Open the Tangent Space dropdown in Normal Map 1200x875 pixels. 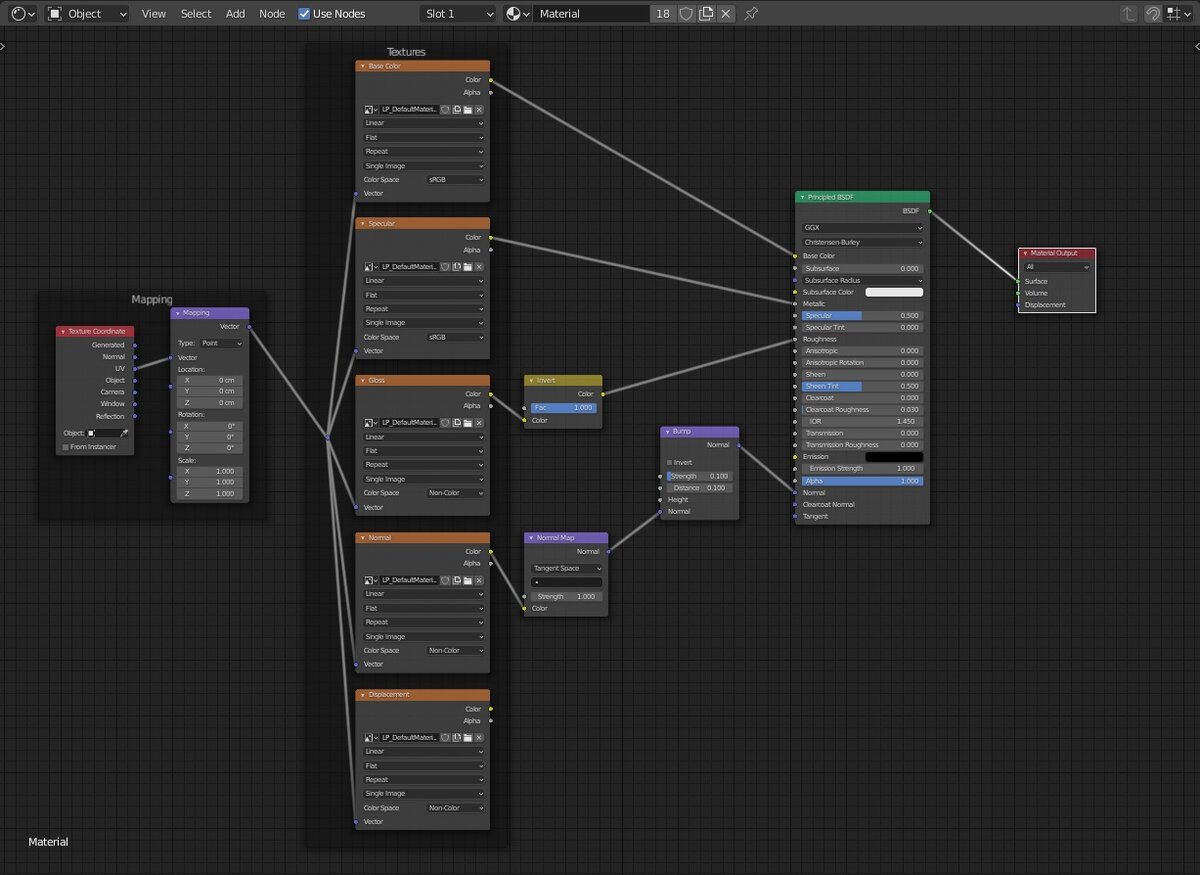pos(567,568)
